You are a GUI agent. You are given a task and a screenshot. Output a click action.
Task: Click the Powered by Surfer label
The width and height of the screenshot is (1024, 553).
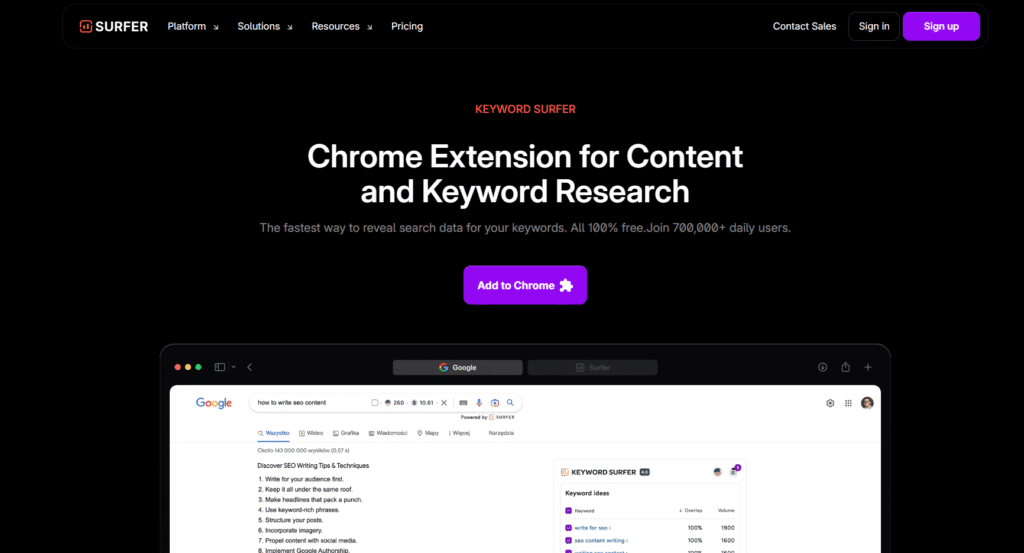coord(488,417)
